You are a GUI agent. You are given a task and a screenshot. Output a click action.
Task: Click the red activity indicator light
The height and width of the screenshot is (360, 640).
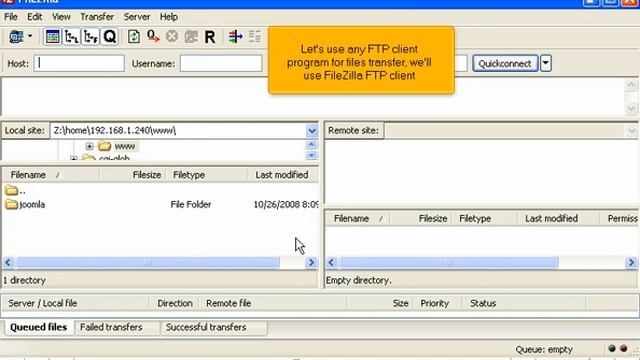(x=623, y=349)
